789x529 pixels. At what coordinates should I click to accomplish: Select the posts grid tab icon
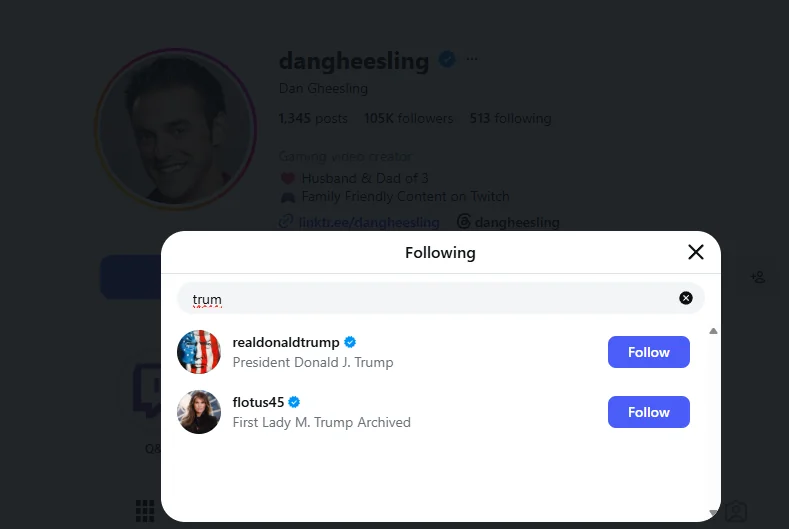145,511
